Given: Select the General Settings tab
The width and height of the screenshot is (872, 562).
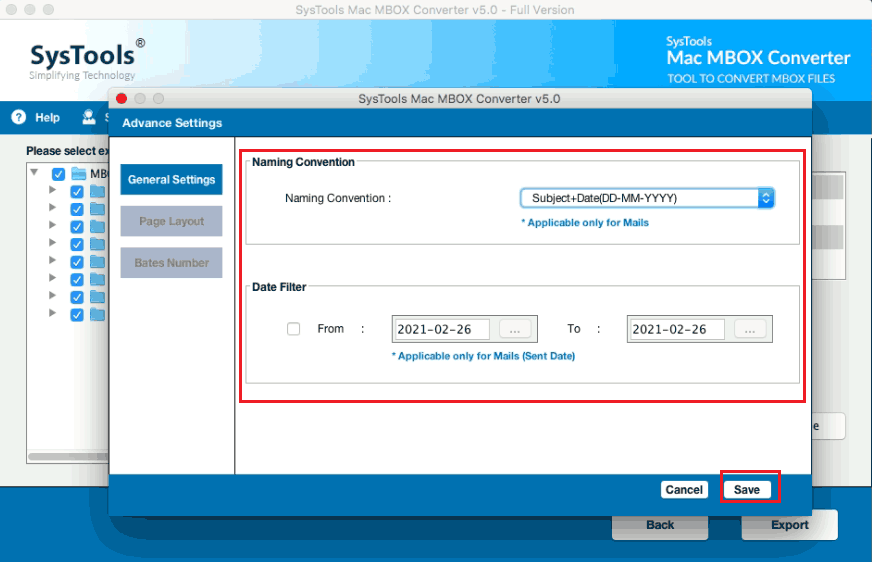Looking at the screenshot, I should tap(171, 180).
